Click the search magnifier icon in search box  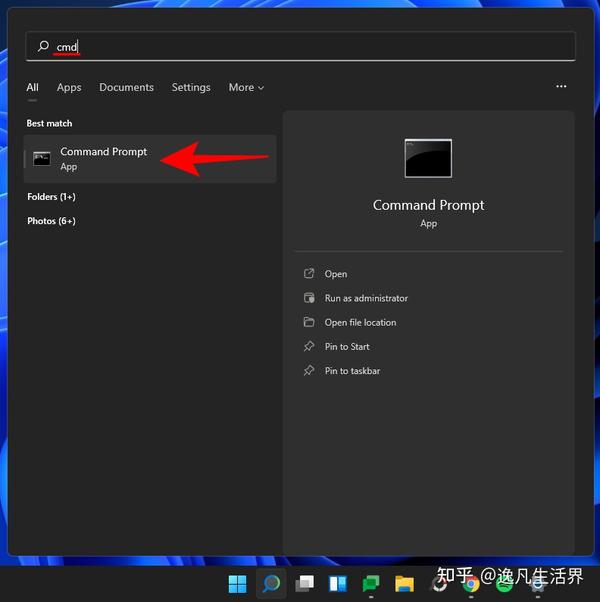point(43,46)
